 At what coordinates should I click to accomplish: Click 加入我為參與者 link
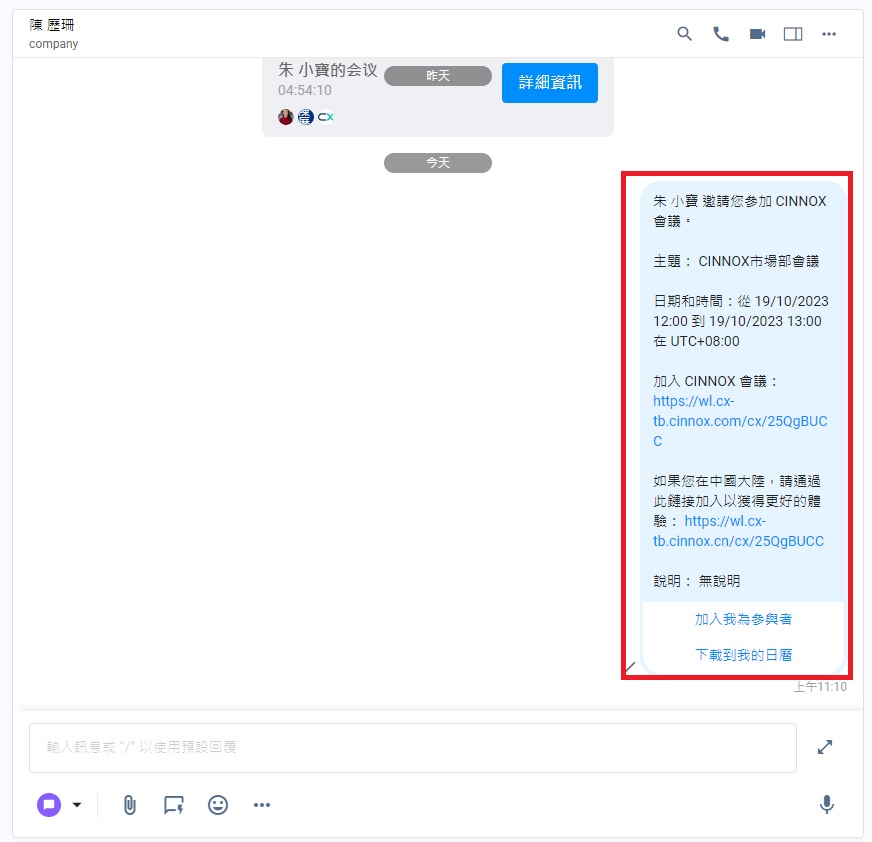click(x=743, y=619)
